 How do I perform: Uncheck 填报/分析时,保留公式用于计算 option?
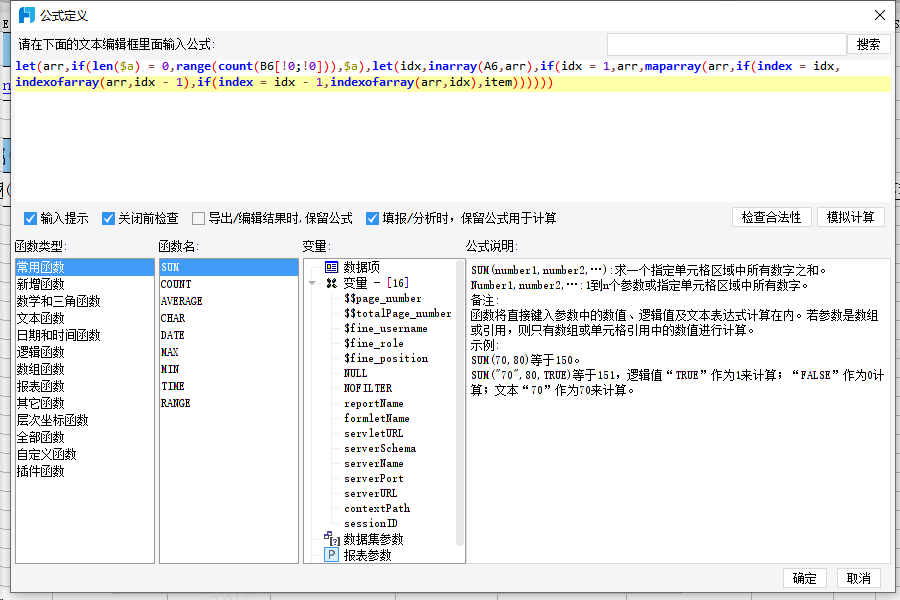(373, 218)
